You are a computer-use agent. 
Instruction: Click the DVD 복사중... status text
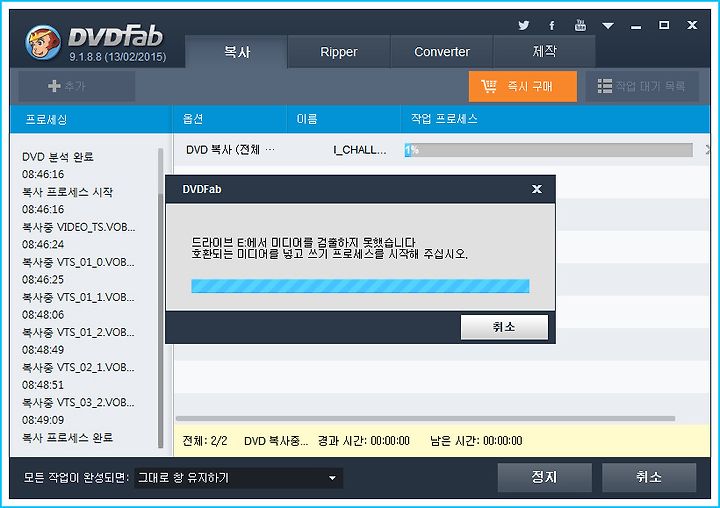276,441
